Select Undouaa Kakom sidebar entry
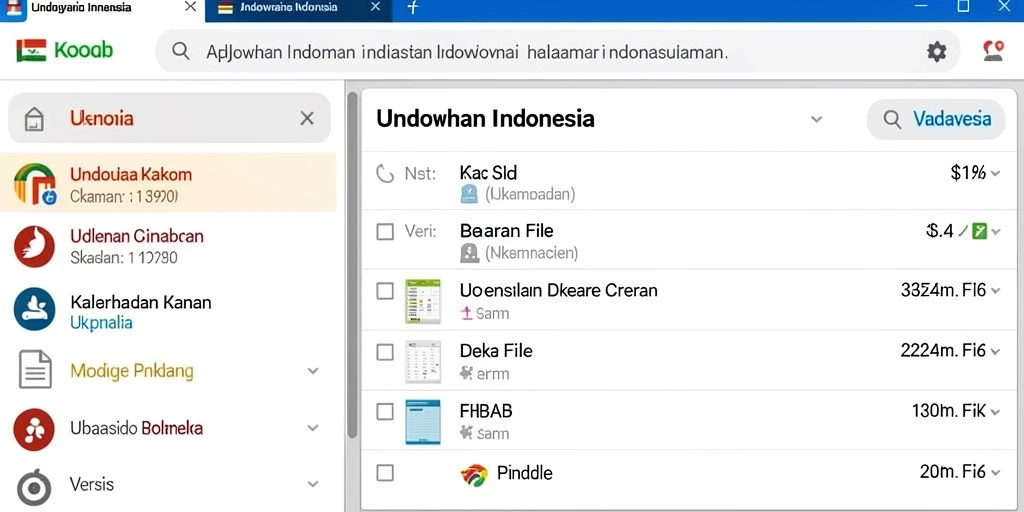This screenshot has width=1024, height=512. pos(168,184)
